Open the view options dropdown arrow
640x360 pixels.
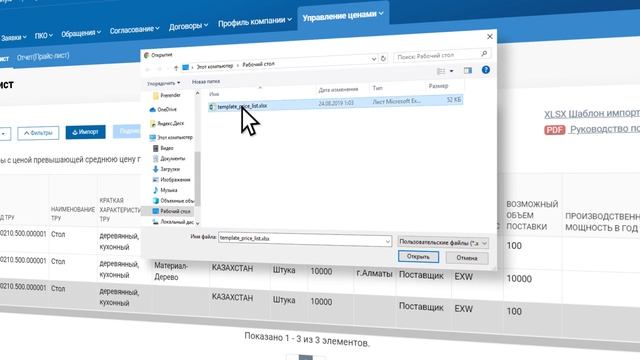point(451,71)
